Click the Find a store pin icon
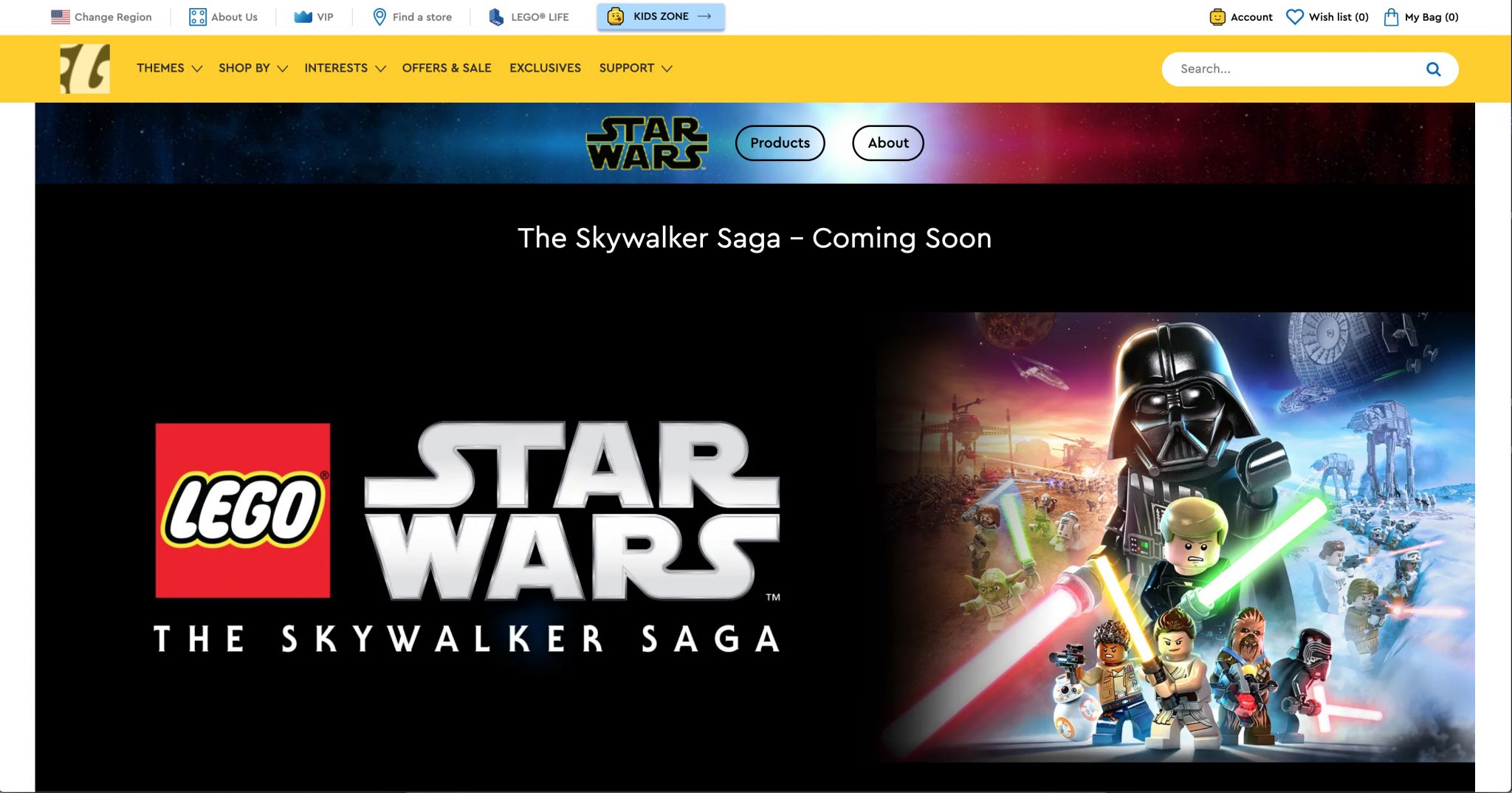The height and width of the screenshot is (793, 1512). tap(379, 17)
